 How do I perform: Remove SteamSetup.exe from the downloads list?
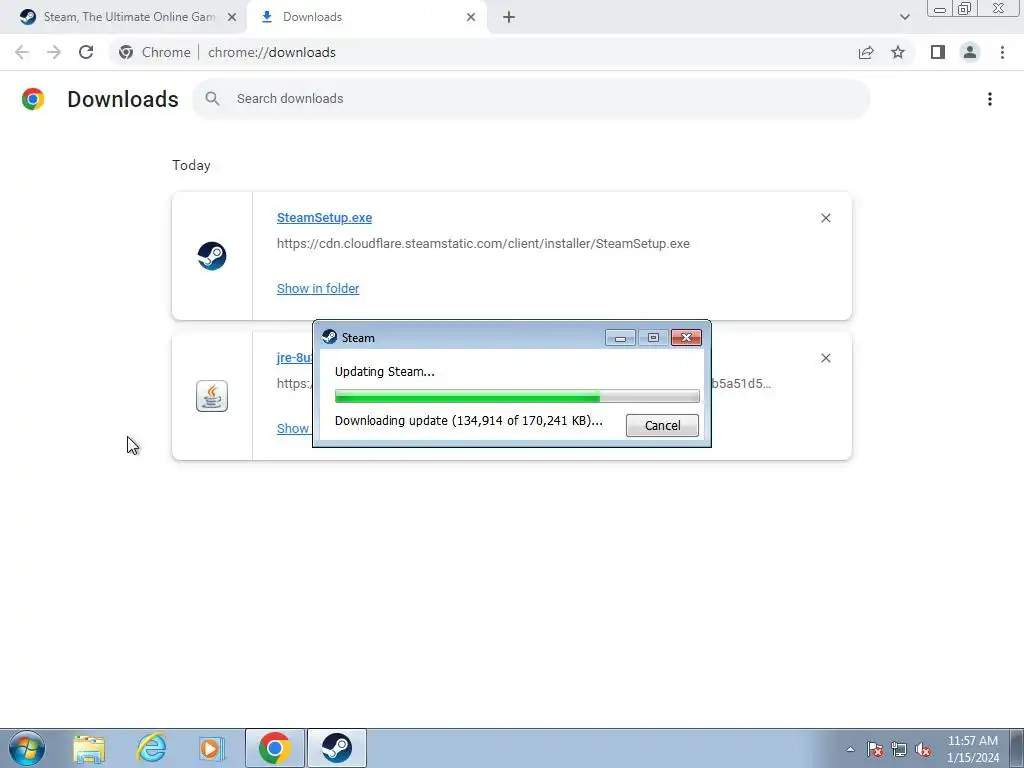click(x=825, y=218)
